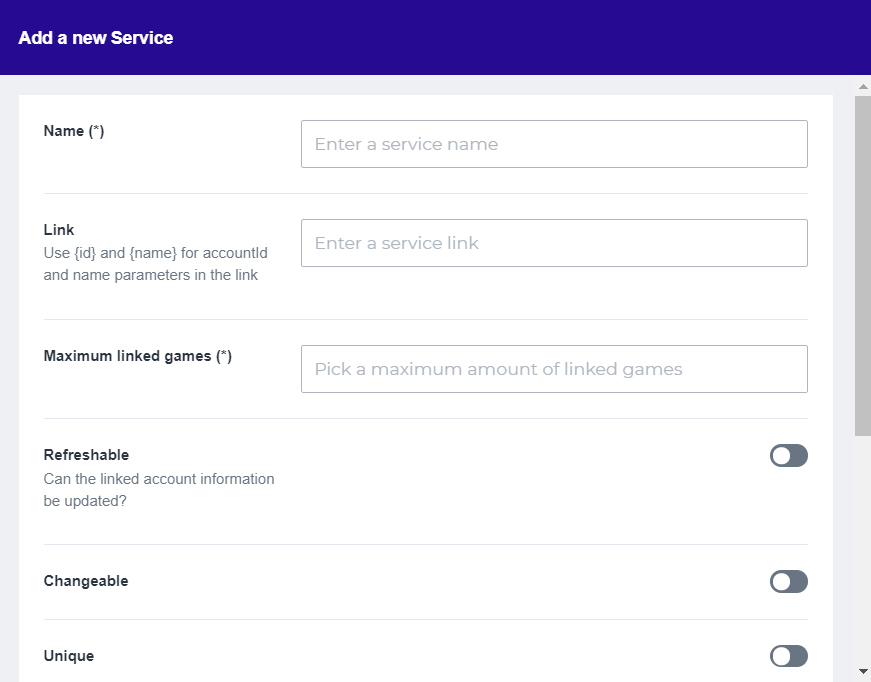Viewport: 871px width, 682px height.
Task: Click the 'Name (*)' label
Action: tap(74, 131)
